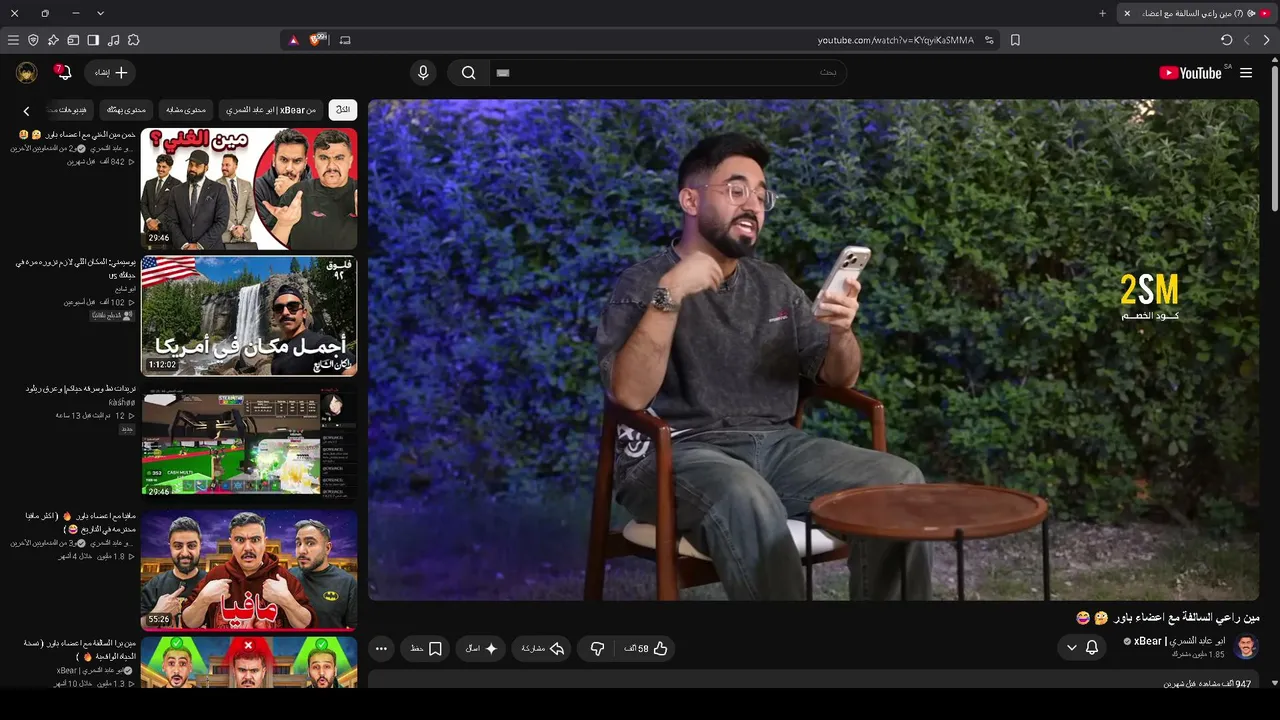Open the browser extensions puzzle icon
Screen dimensions: 1280x720
tap(133, 40)
